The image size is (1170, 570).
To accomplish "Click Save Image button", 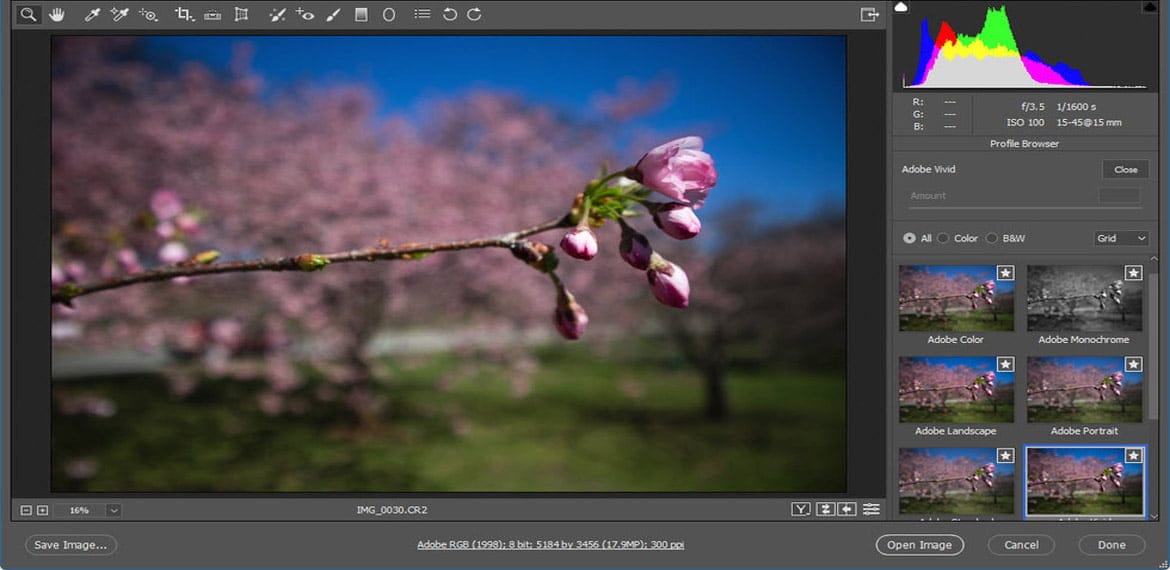I will point(71,545).
